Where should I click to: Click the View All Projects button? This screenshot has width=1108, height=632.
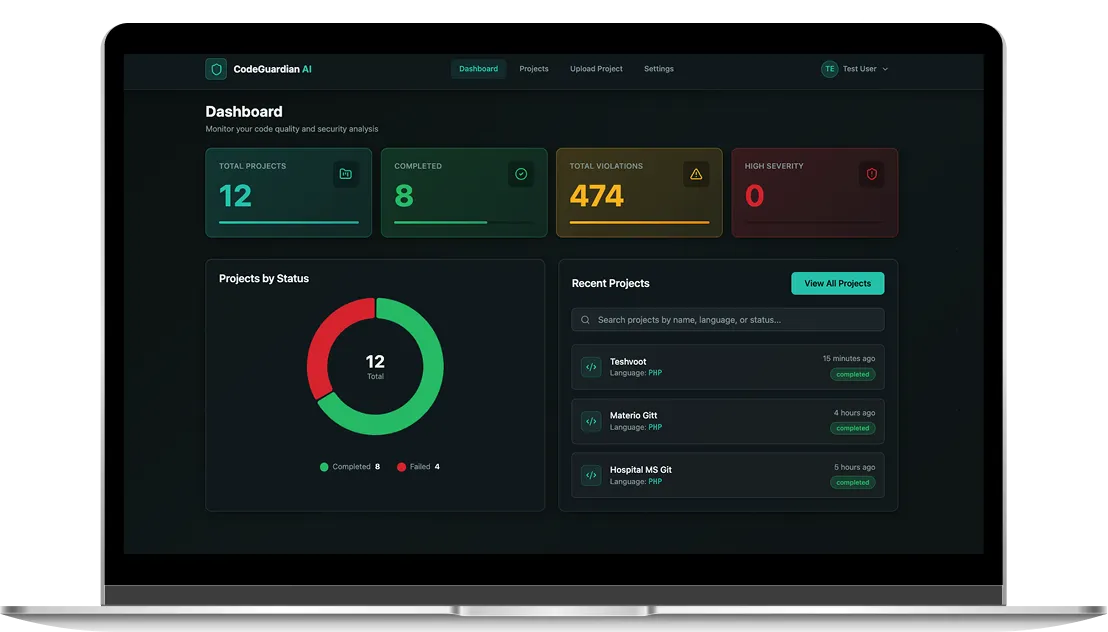[x=837, y=283]
